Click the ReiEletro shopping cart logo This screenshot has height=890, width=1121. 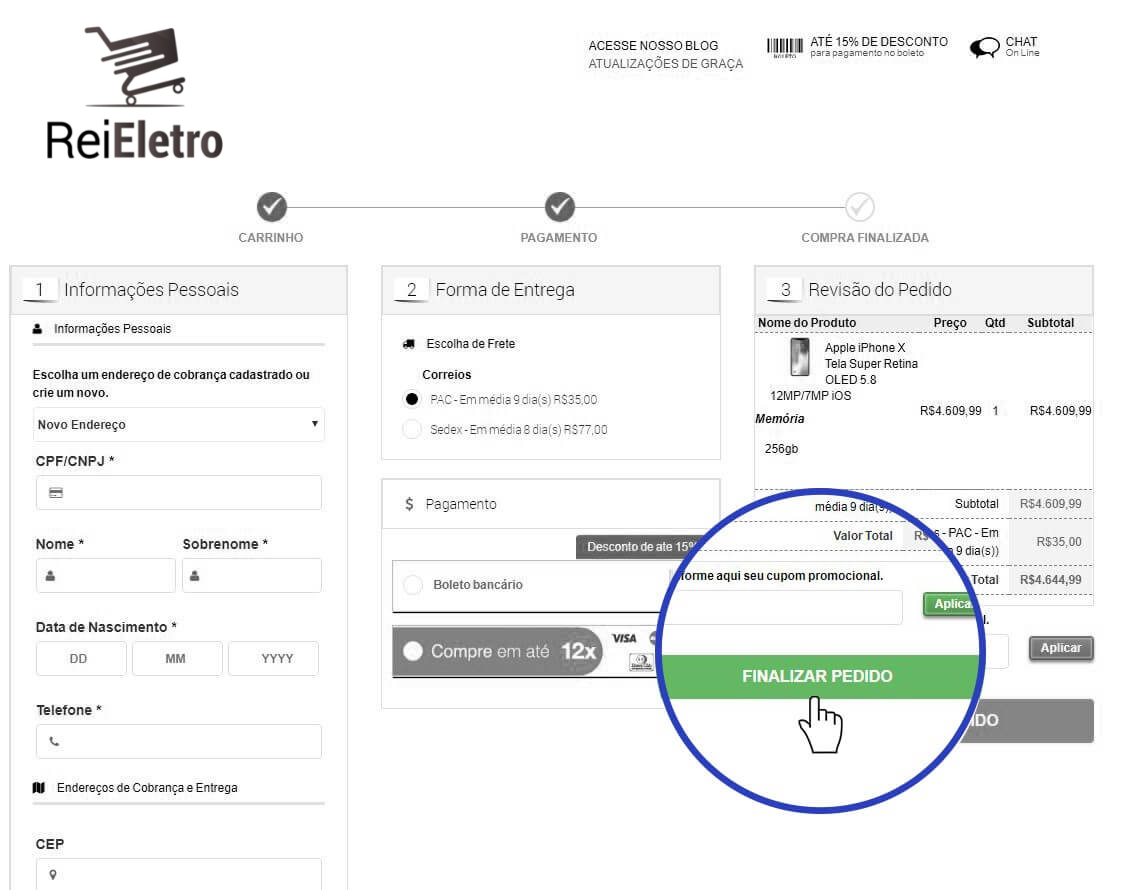click(134, 93)
